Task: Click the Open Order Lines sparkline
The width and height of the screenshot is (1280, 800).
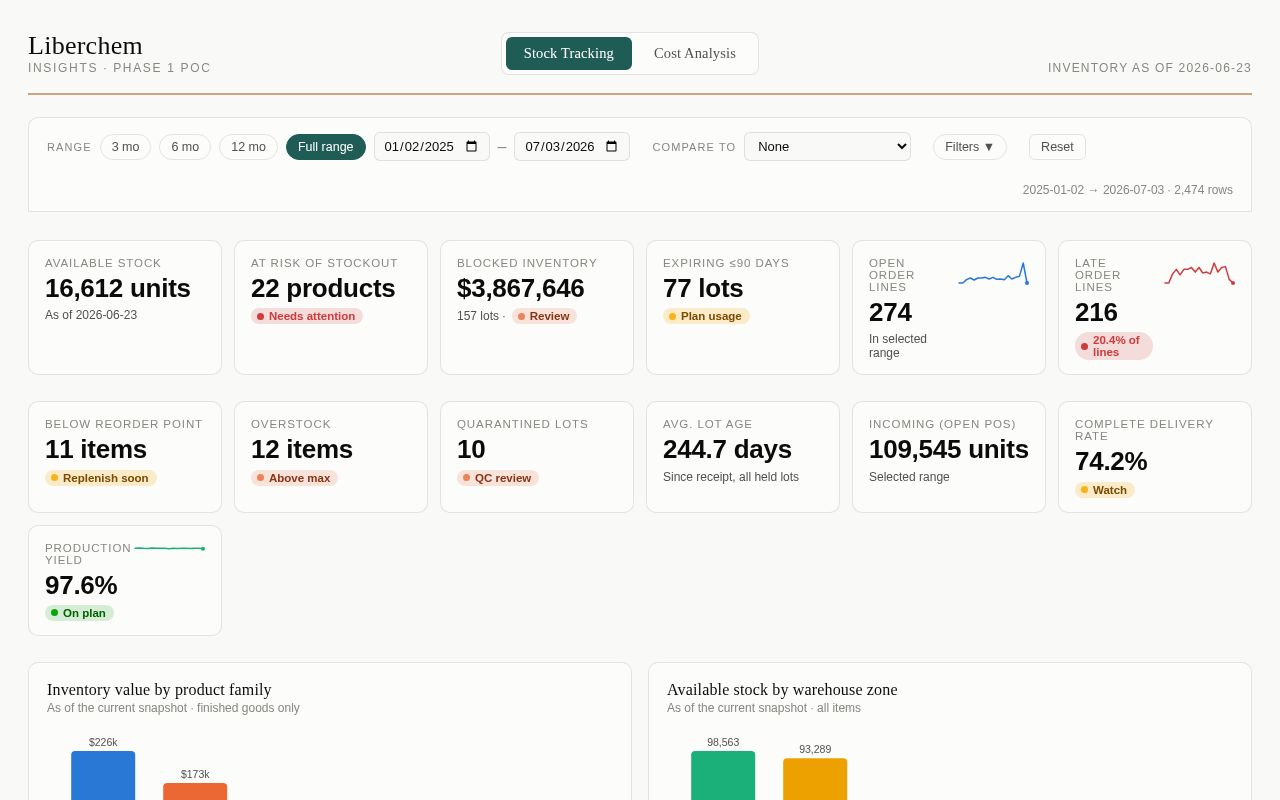Action: pyautogui.click(x=993, y=274)
